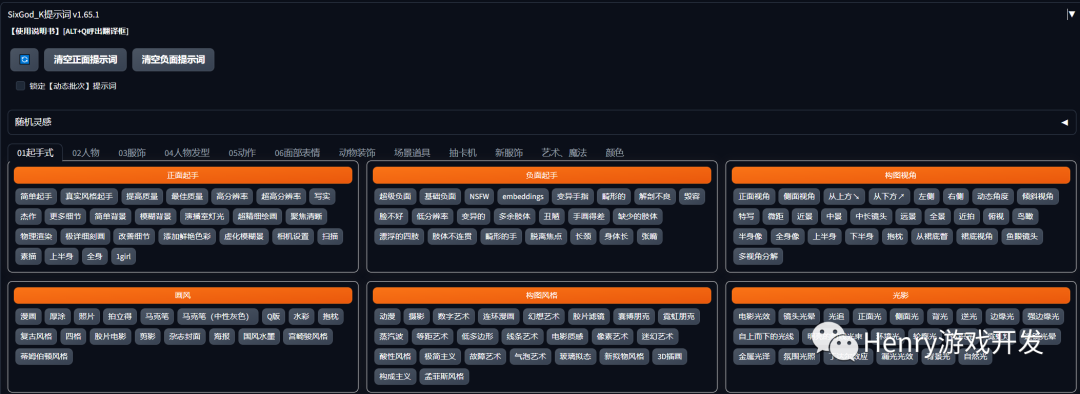Click the 杰作 tag

(x=28, y=216)
